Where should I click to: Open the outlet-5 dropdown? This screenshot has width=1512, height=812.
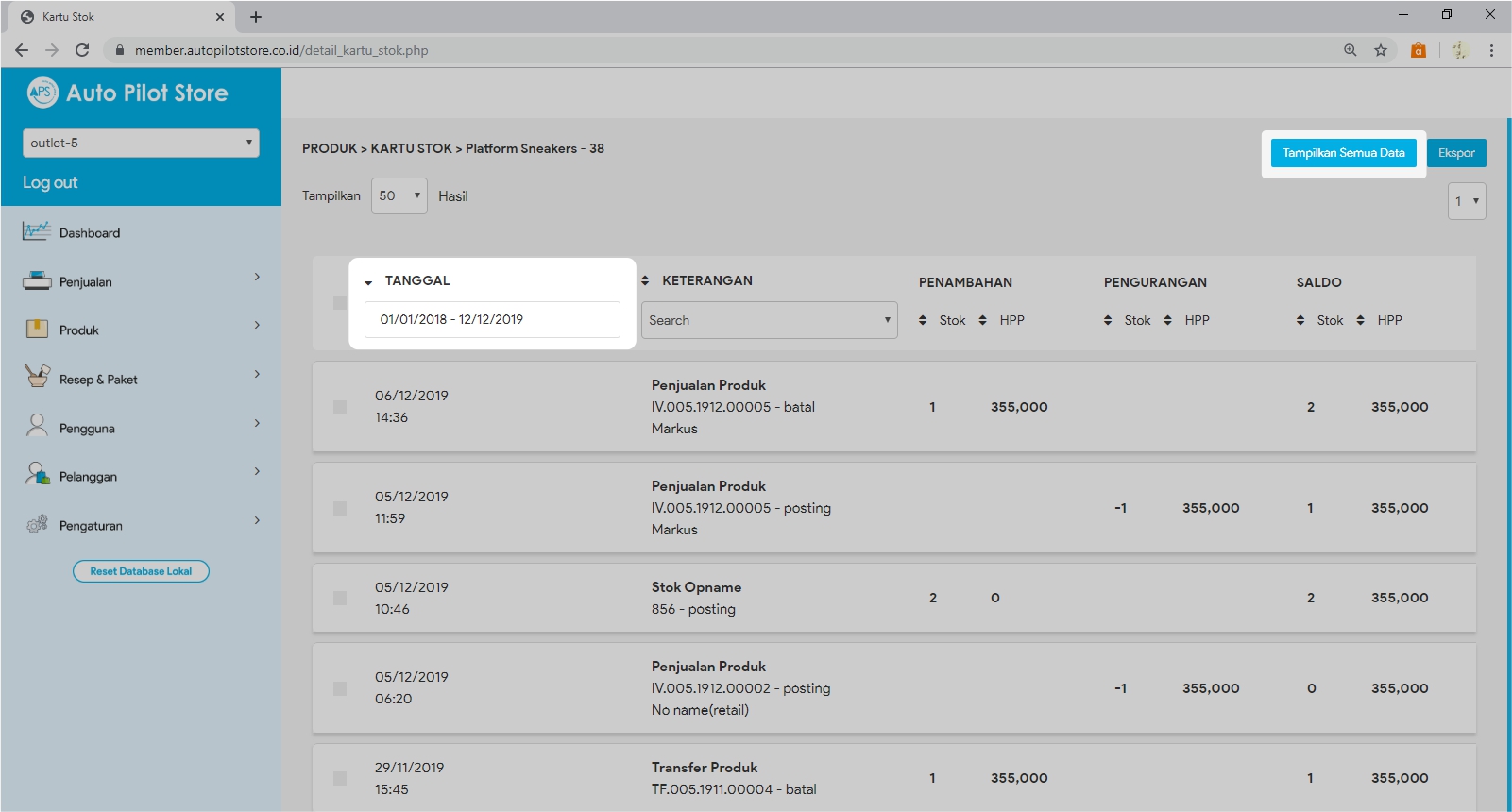pos(141,143)
